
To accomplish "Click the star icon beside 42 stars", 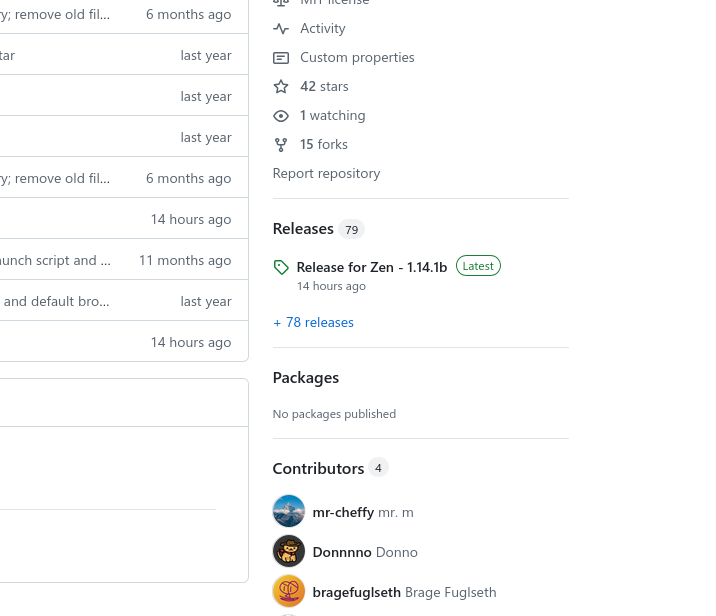I will click(x=281, y=87).
